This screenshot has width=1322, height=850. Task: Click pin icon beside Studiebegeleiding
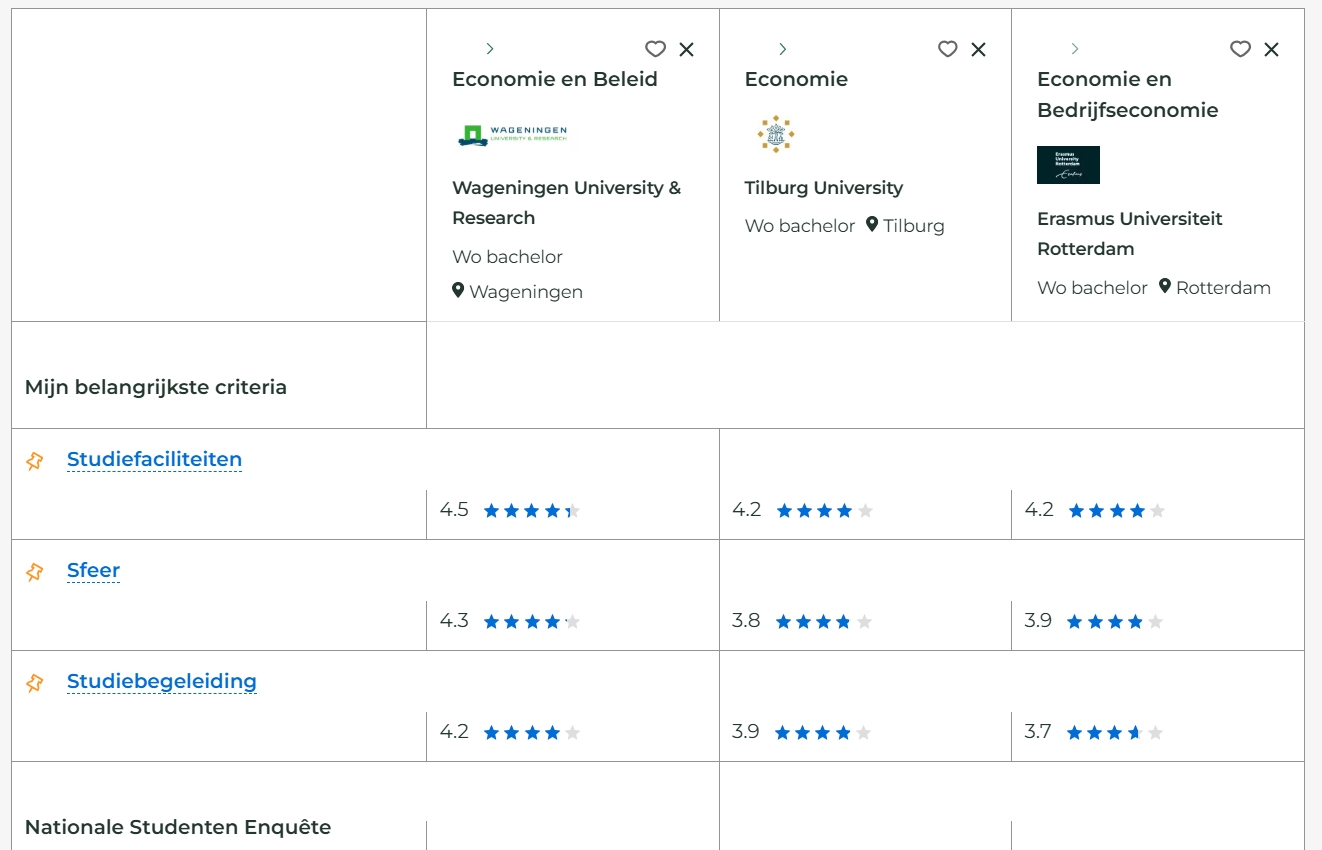pos(35,682)
